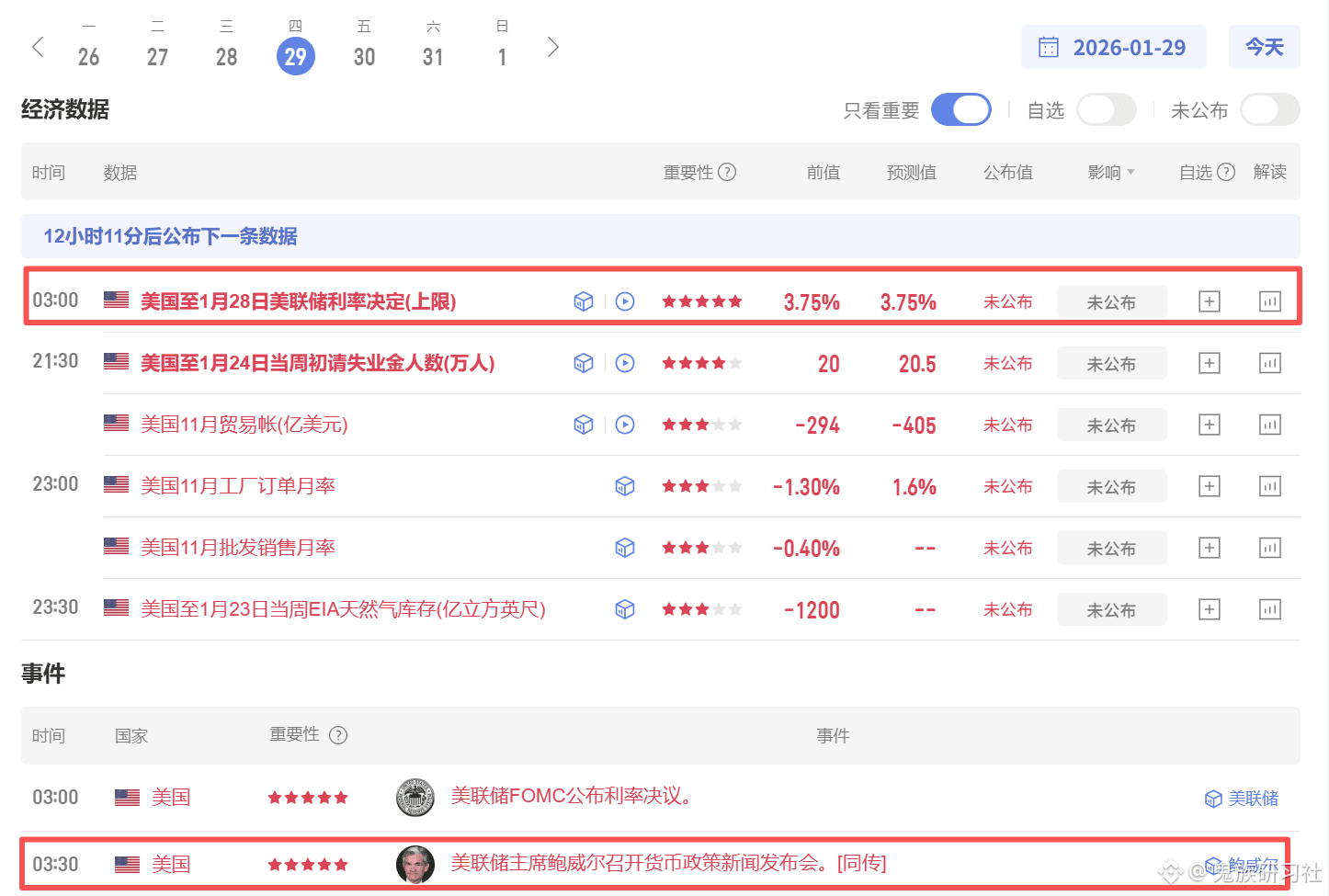1329x896 pixels.
Task: Open chart analysis for factory orders row
Action: 1269,486
